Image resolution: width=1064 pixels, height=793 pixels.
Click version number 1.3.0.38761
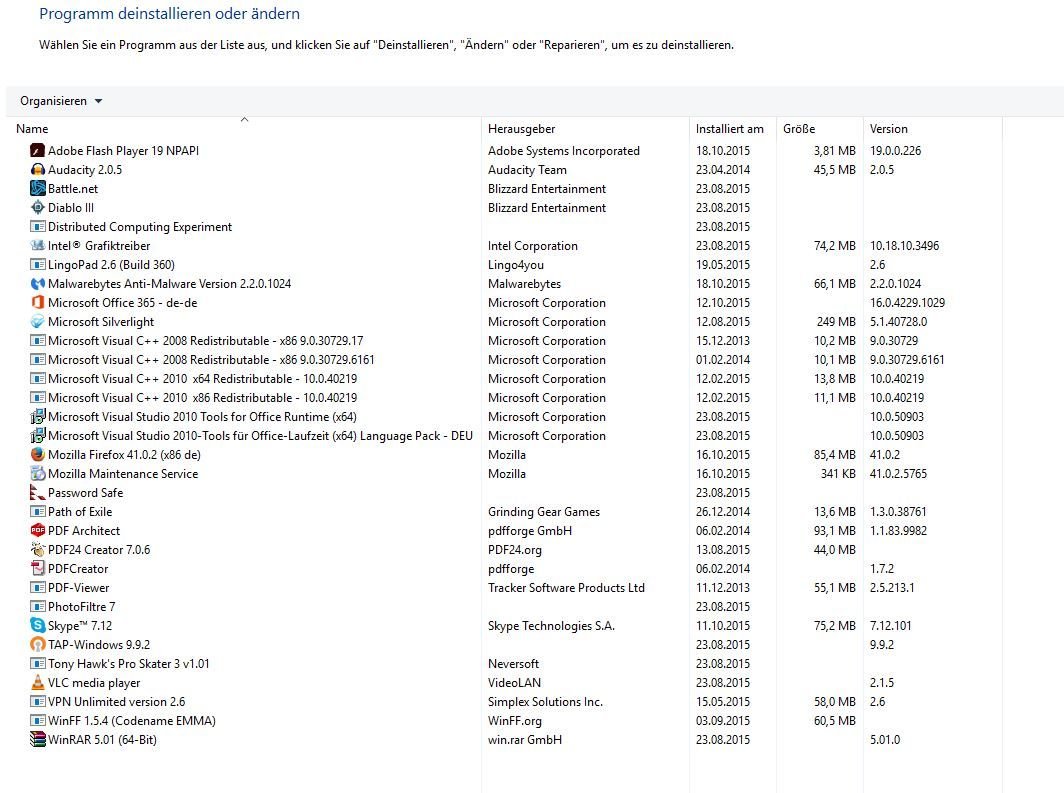(898, 511)
